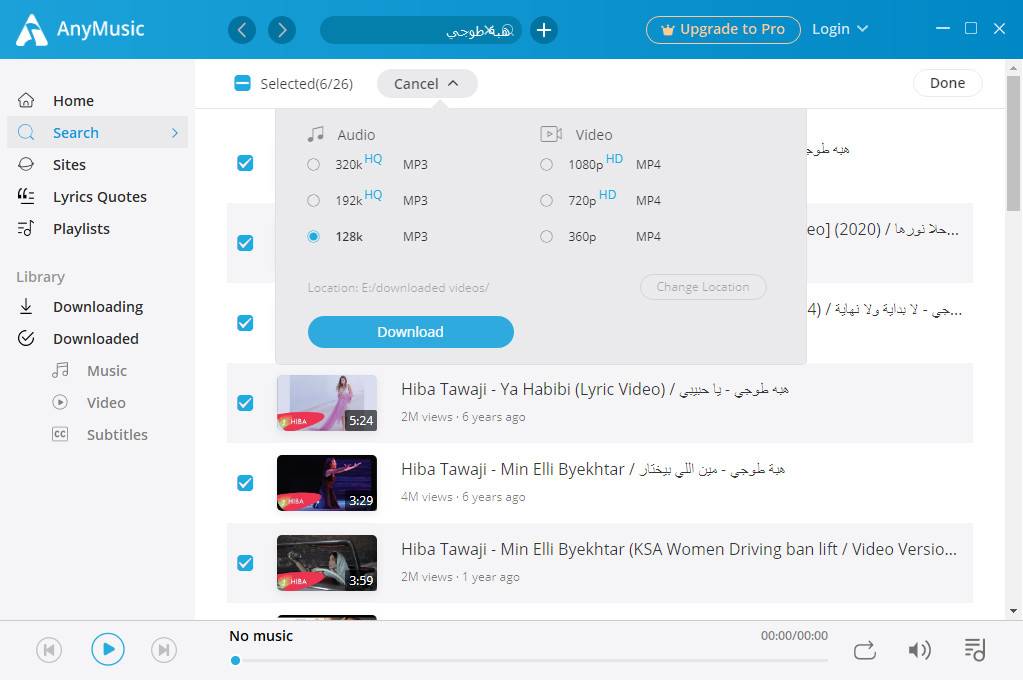Click the Ya Habibi (Lyric Video) title
This screenshot has width=1023, height=680.
point(595,390)
